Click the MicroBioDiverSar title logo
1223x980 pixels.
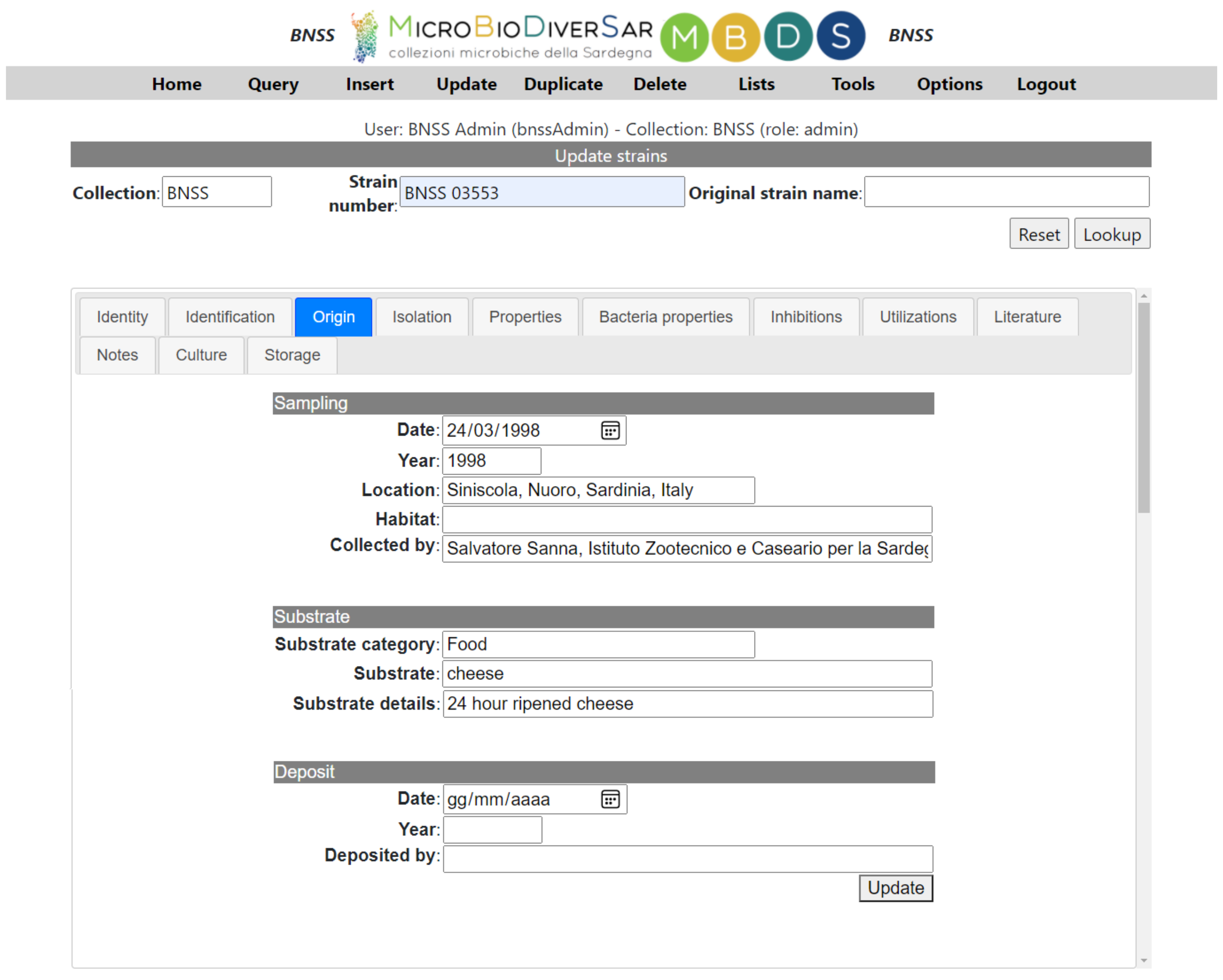pos(520,36)
